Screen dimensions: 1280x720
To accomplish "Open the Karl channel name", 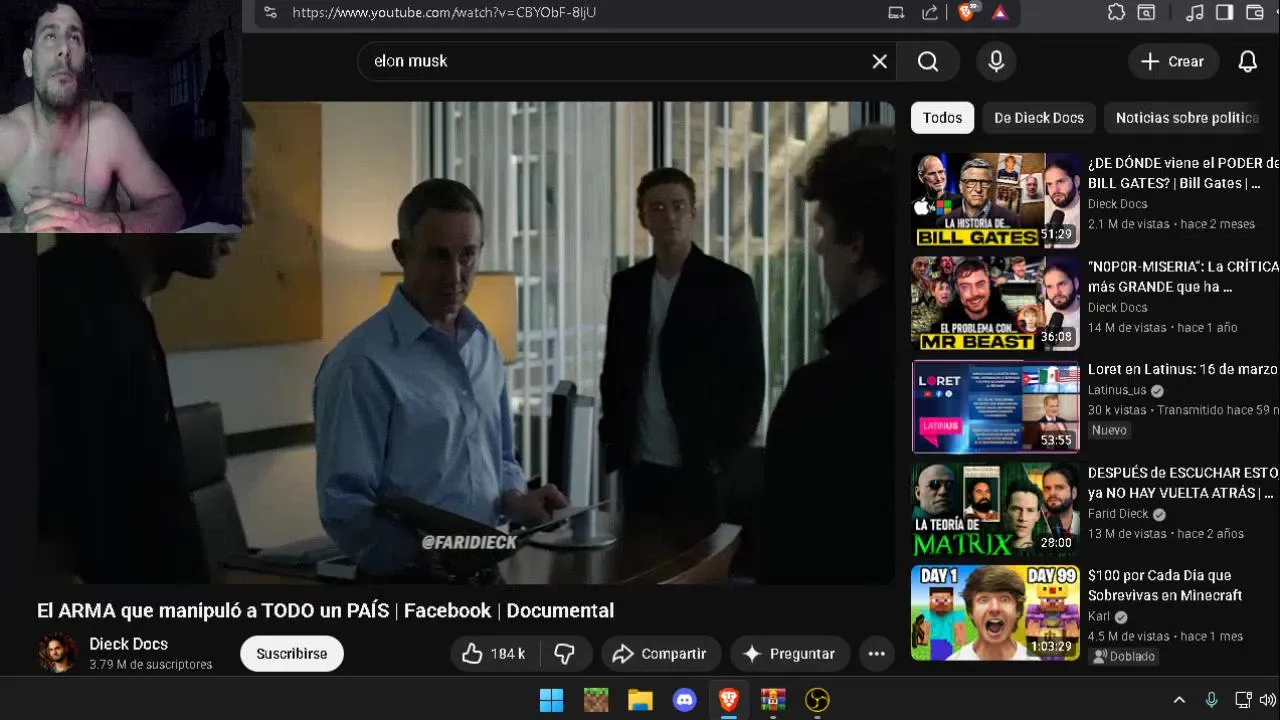I will (1100, 617).
